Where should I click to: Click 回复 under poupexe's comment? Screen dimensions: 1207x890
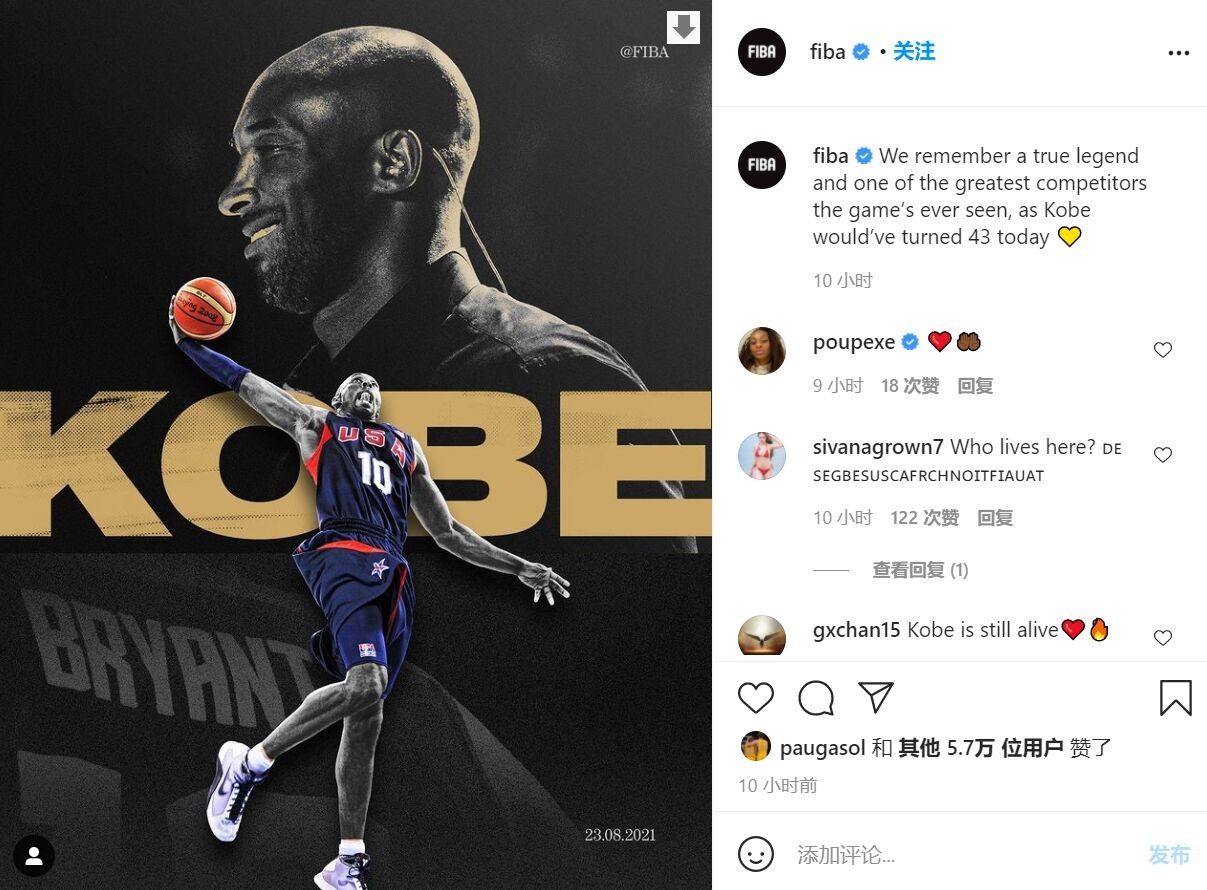(975, 386)
